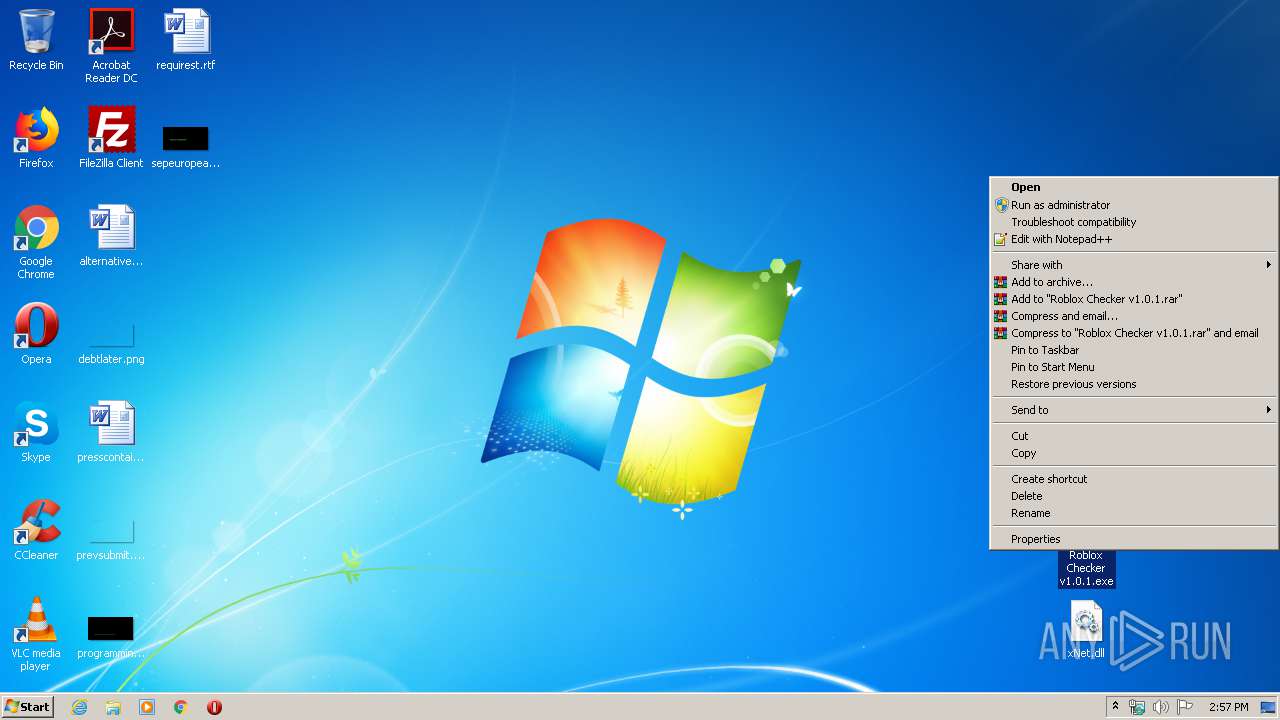Open Chrome from the taskbar

[181, 707]
